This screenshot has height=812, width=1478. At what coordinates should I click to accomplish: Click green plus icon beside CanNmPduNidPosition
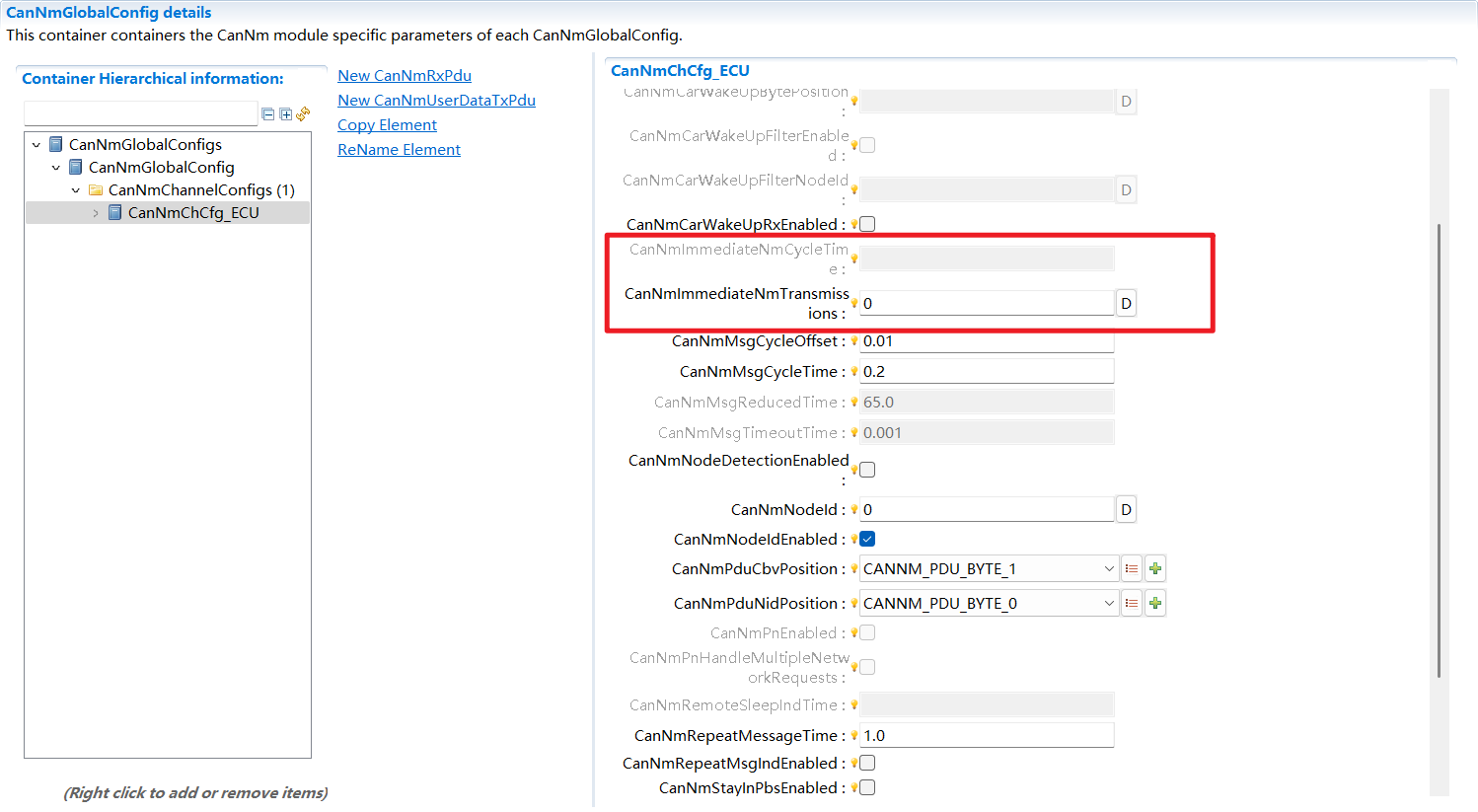point(1155,604)
